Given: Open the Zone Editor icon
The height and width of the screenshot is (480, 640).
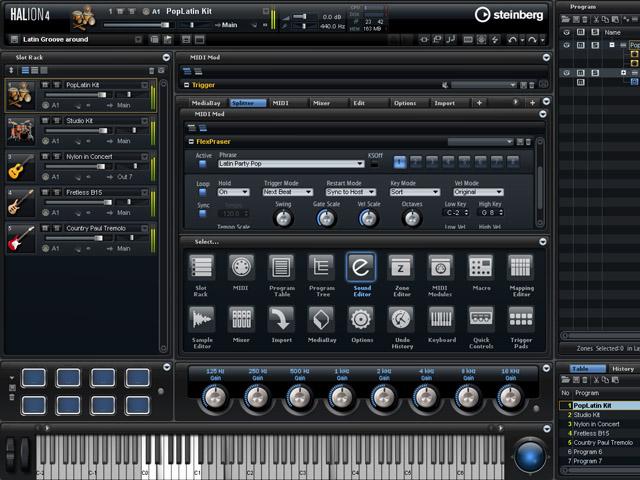Looking at the screenshot, I should (x=401, y=267).
